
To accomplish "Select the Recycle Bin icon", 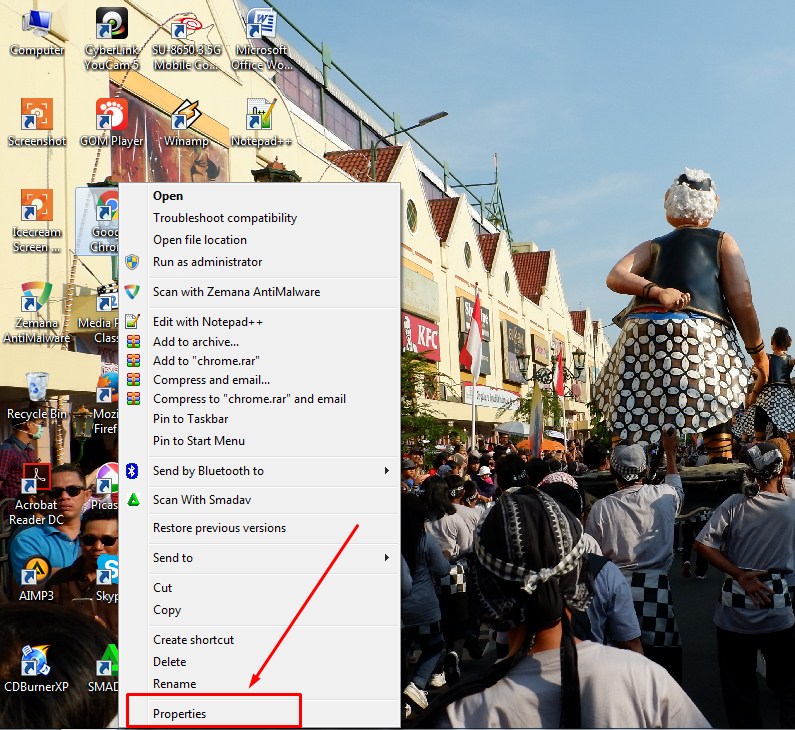I will (x=37, y=396).
